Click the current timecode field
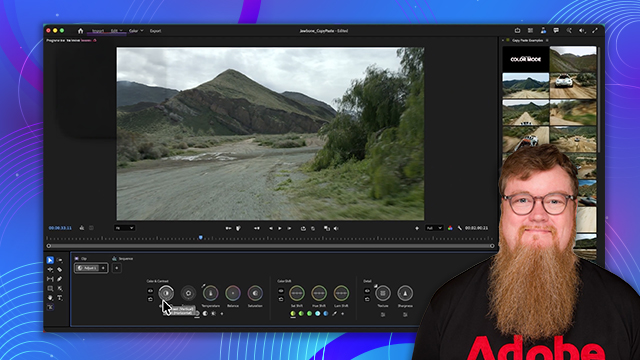The height and width of the screenshot is (360, 640). click(x=60, y=228)
